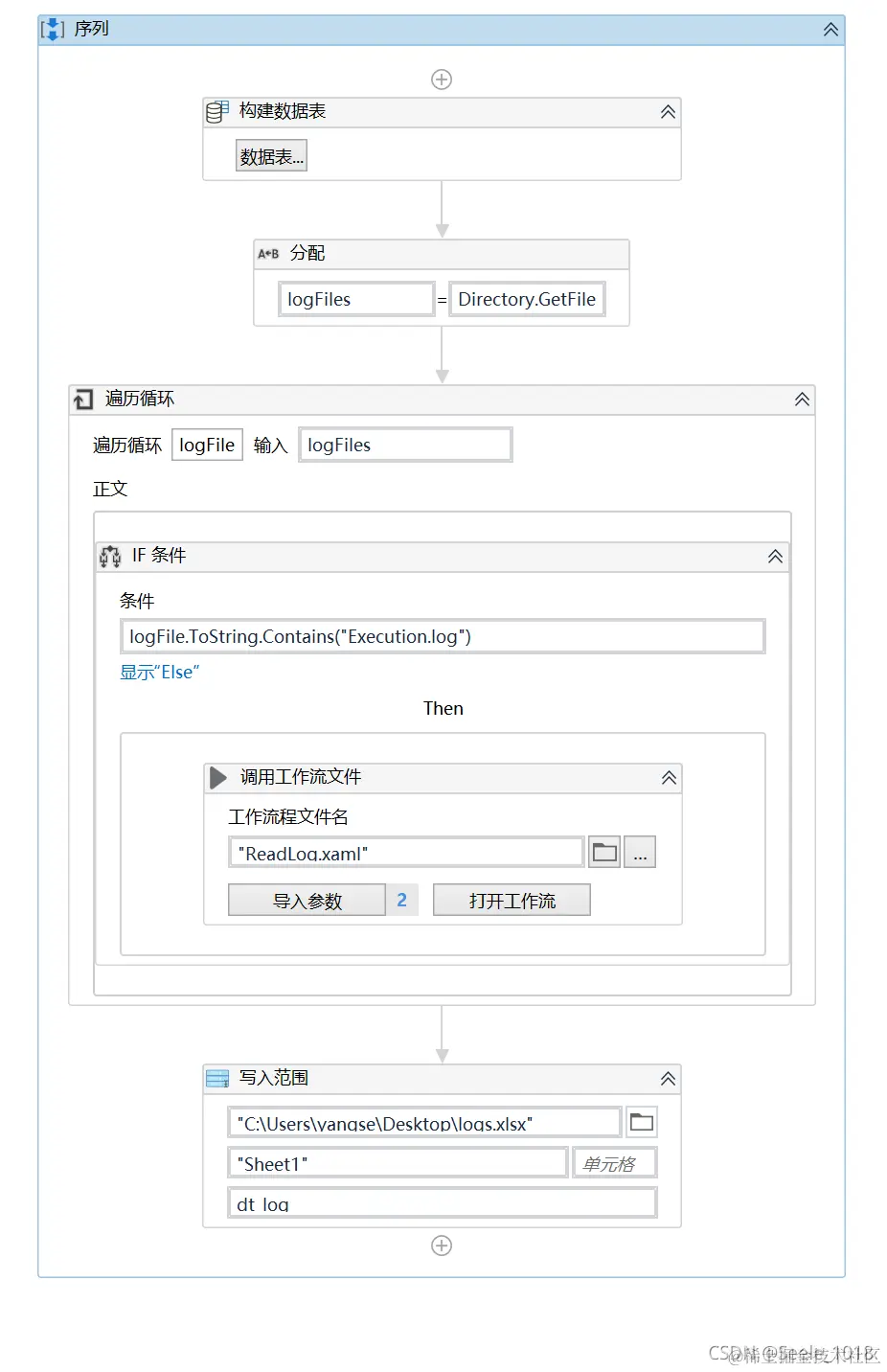Viewport: 887px width, 1372px height.
Task: Click 打开工作流 open workflow button
Action: click(x=512, y=901)
